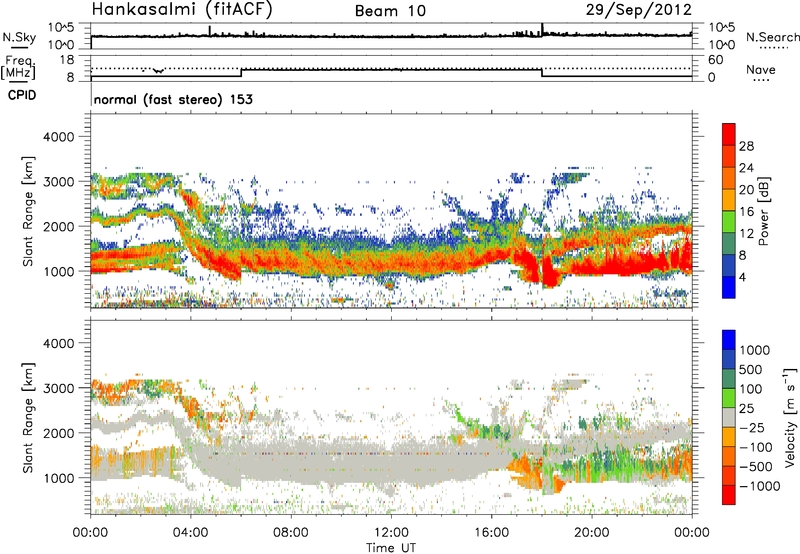Click the 20:00 time axis tick label
800x554 pixels.
(592, 533)
